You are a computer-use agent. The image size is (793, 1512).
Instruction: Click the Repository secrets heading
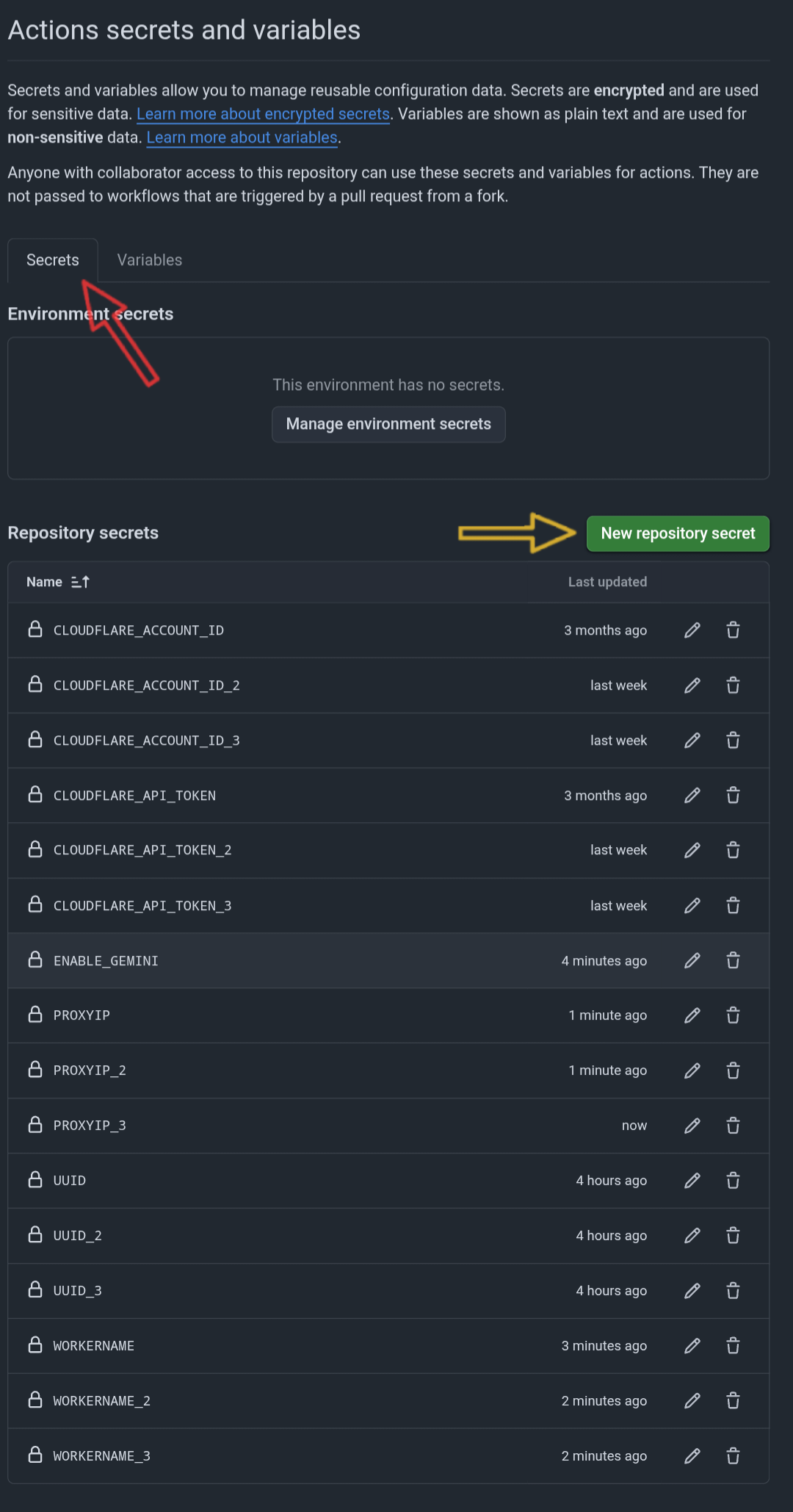tap(83, 533)
